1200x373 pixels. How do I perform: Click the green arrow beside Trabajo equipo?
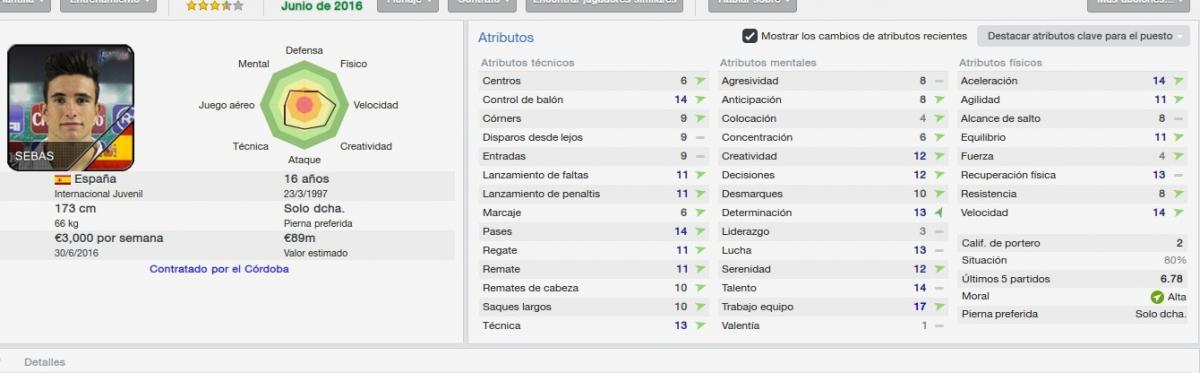pos(938,307)
